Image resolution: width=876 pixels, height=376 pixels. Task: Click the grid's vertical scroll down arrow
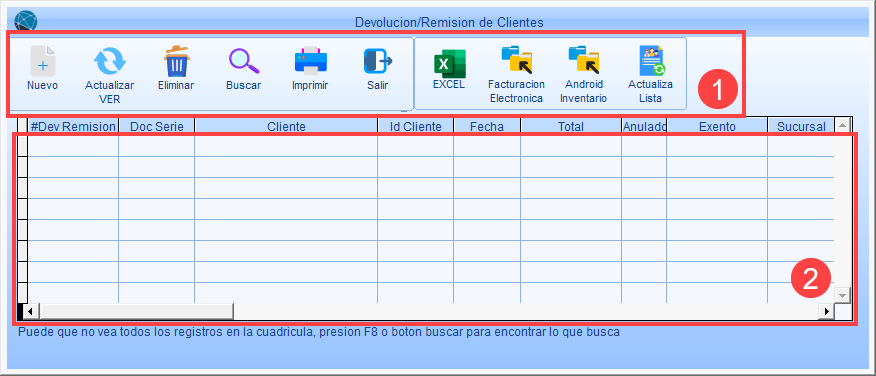(x=842, y=295)
